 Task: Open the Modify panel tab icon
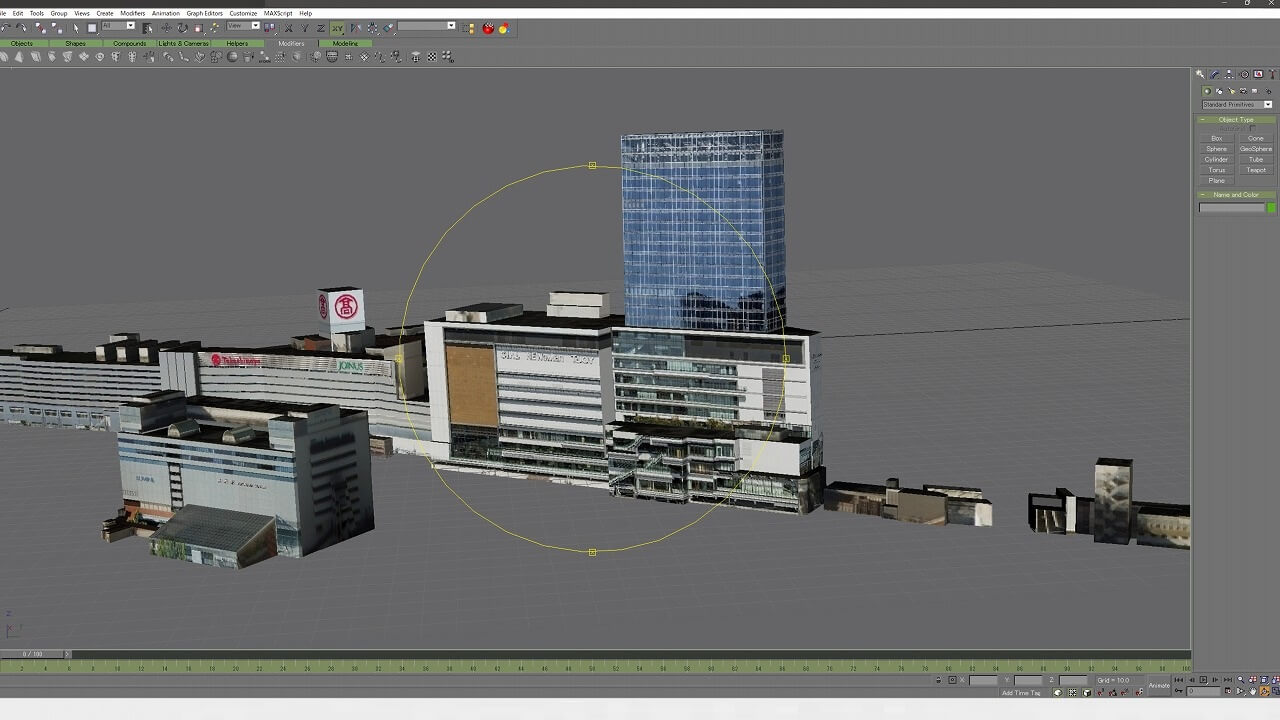click(x=1215, y=74)
